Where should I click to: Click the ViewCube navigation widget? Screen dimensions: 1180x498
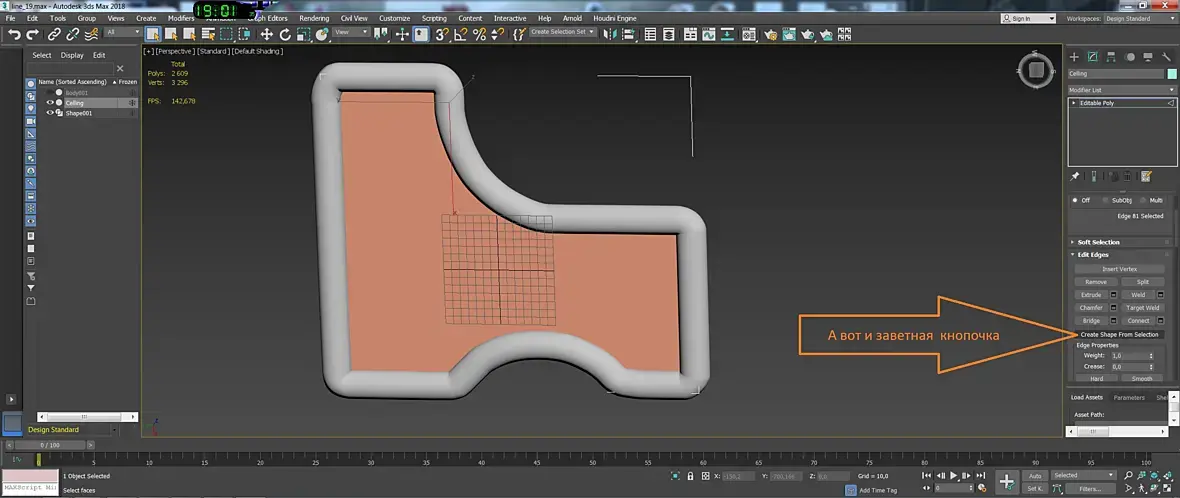click(x=1035, y=71)
